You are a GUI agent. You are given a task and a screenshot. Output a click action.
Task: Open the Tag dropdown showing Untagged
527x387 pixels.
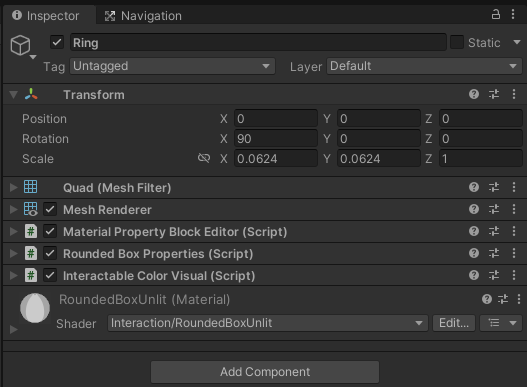click(x=172, y=66)
